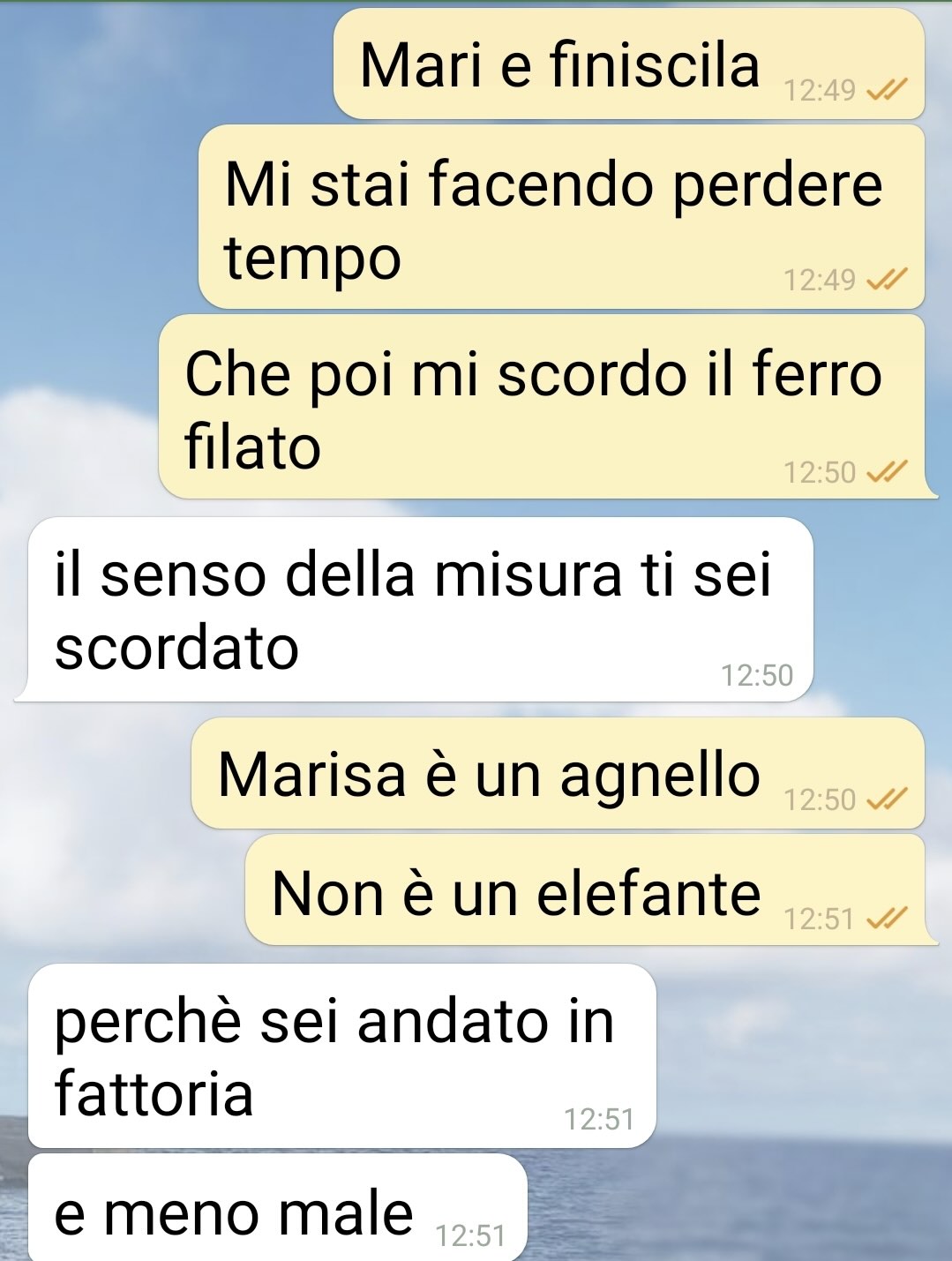Tap the 'Che poi mi scordo il ferro filato' bubble

click(x=542, y=408)
